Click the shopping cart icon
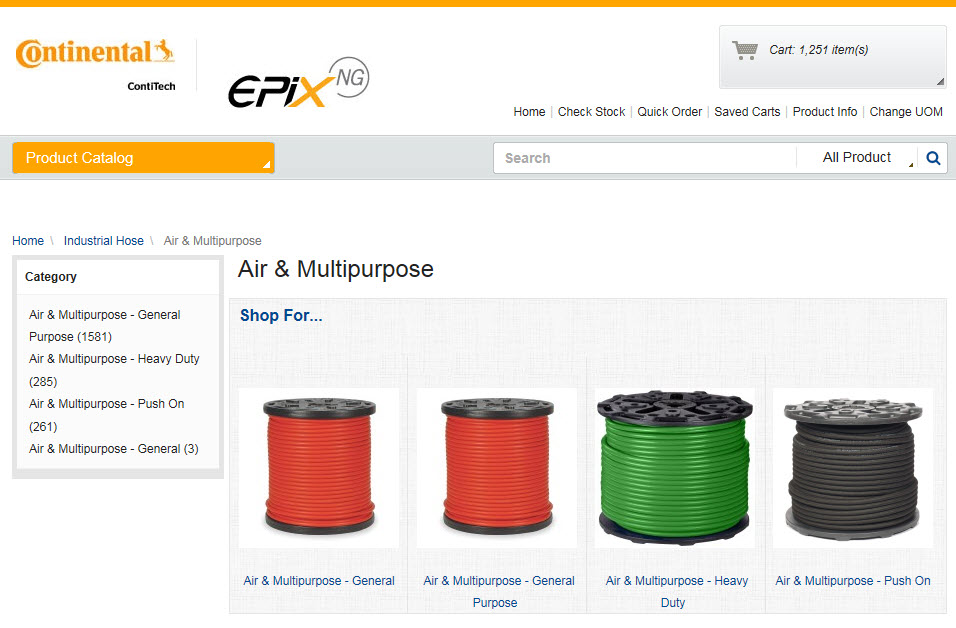The width and height of the screenshot is (956, 628). [x=744, y=50]
